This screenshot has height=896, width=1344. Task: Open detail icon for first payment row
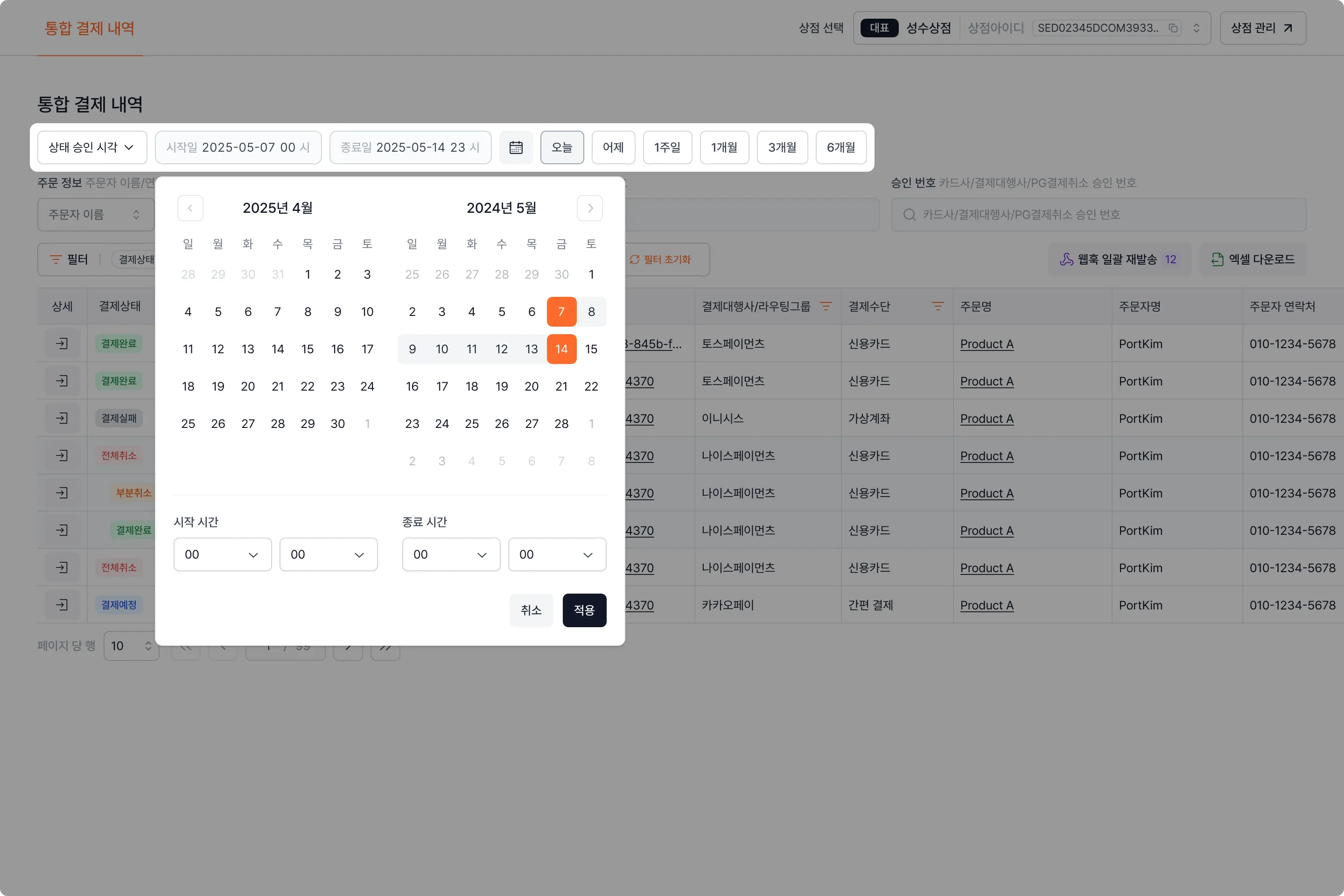coord(62,343)
